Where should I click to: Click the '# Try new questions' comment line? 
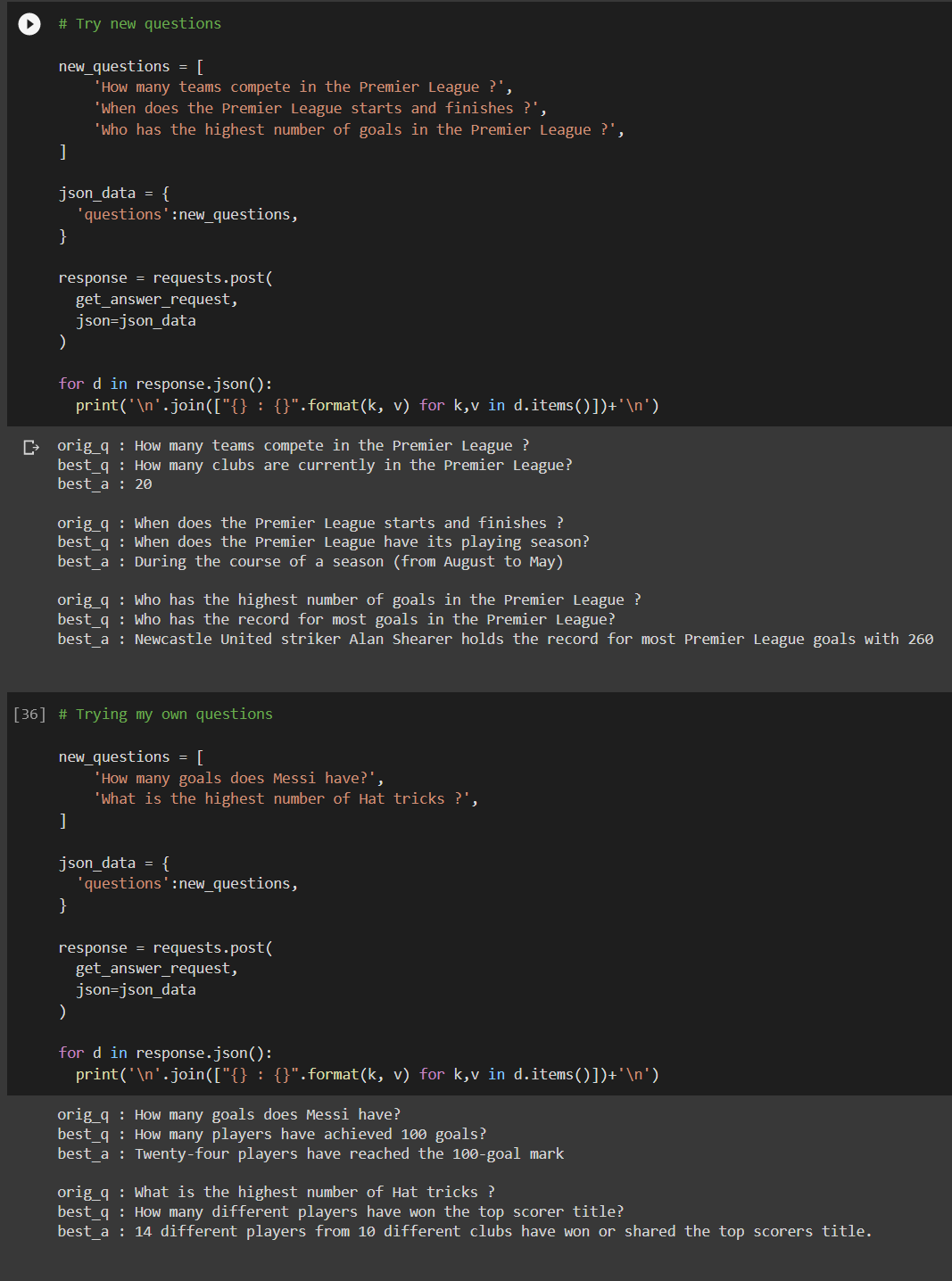click(140, 23)
